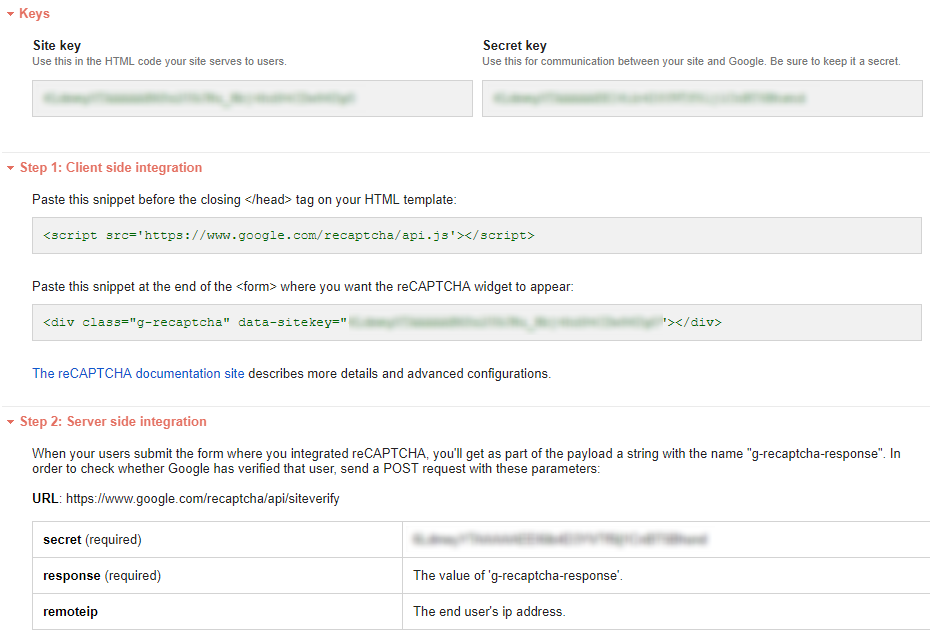
Task: Click the secret (required) table cell
Action: click(217, 540)
